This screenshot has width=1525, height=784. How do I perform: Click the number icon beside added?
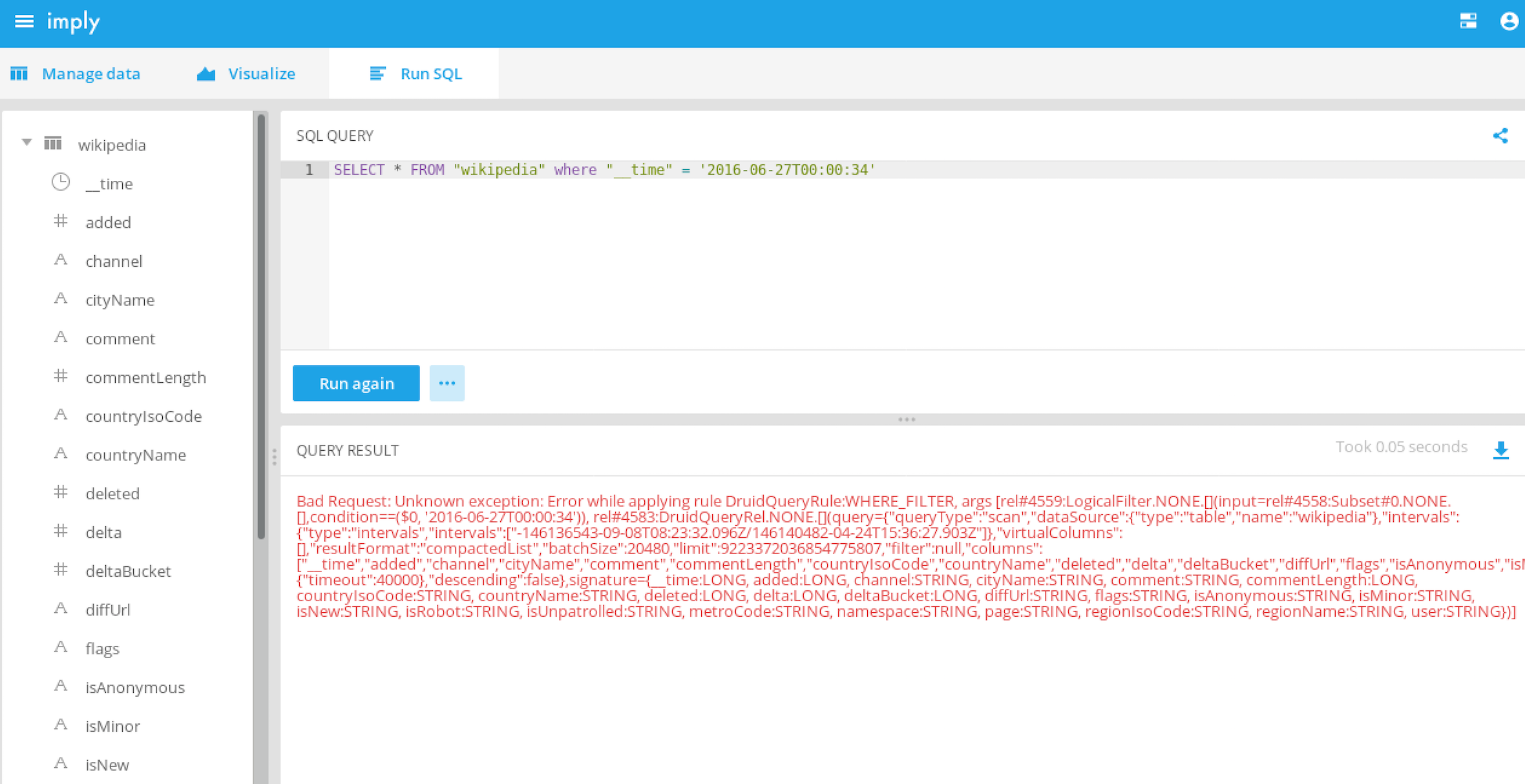coord(61,222)
